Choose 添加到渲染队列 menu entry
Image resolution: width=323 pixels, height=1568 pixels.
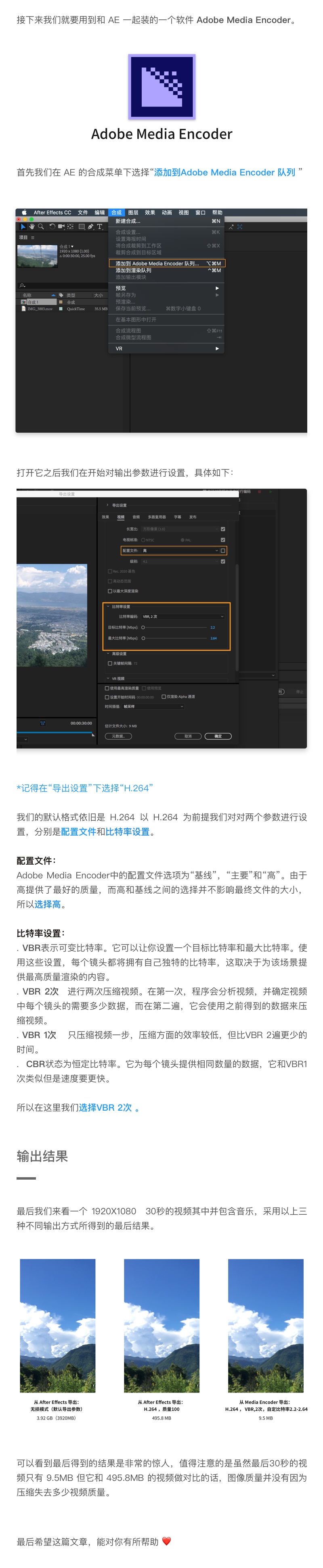click(x=167, y=270)
